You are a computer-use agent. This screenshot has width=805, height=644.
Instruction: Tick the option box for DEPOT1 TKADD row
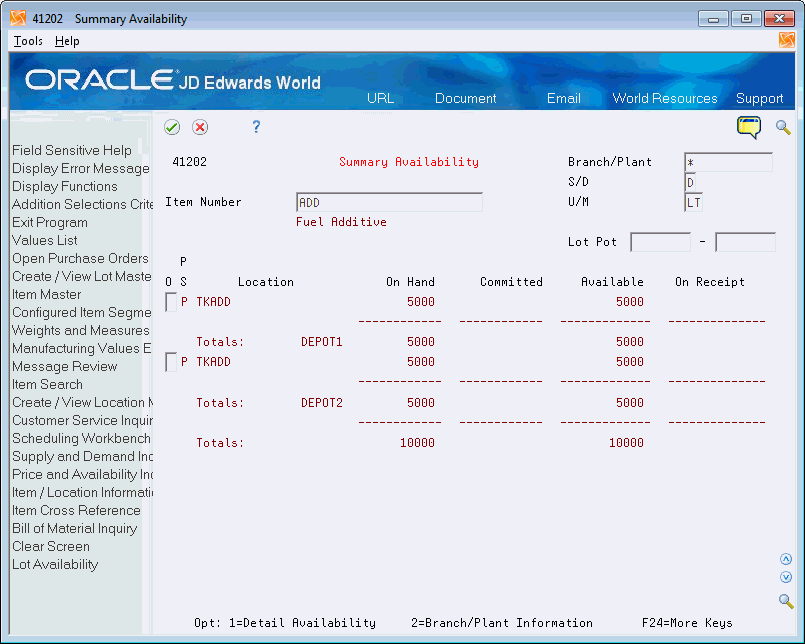tap(171, 302)
